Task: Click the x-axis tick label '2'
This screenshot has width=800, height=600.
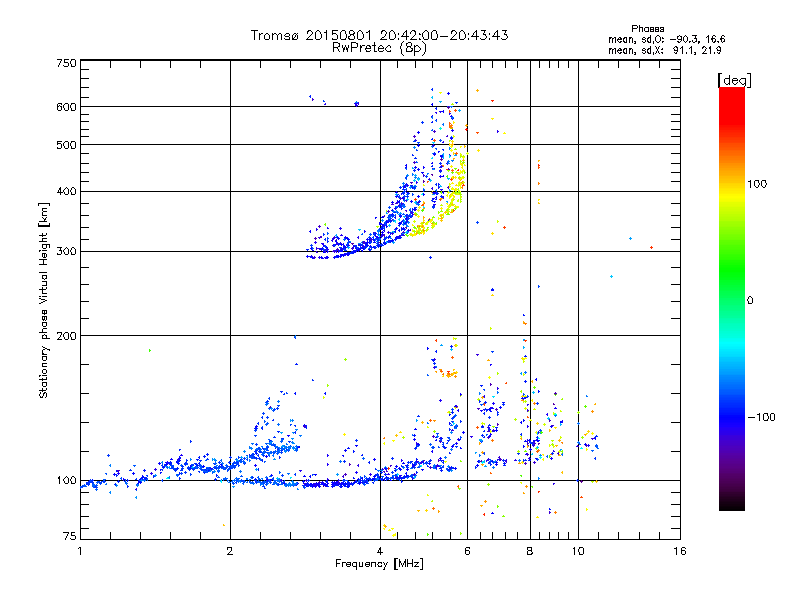Action: [x=230, y=551]
